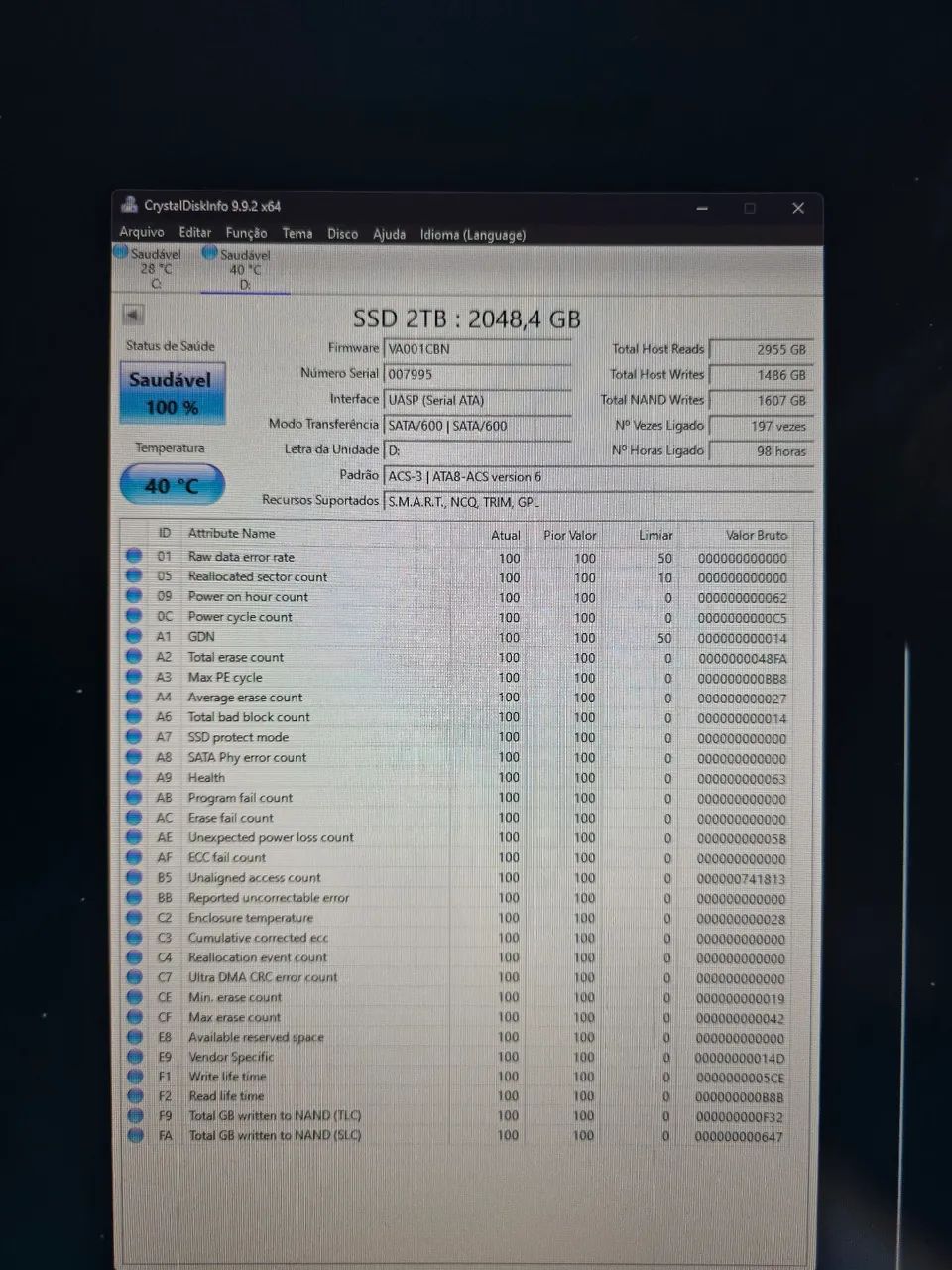Screen dimensions: 952x1270
Task: Click status icon of Ultra DMA CRC error count
Action: [135, 976]
